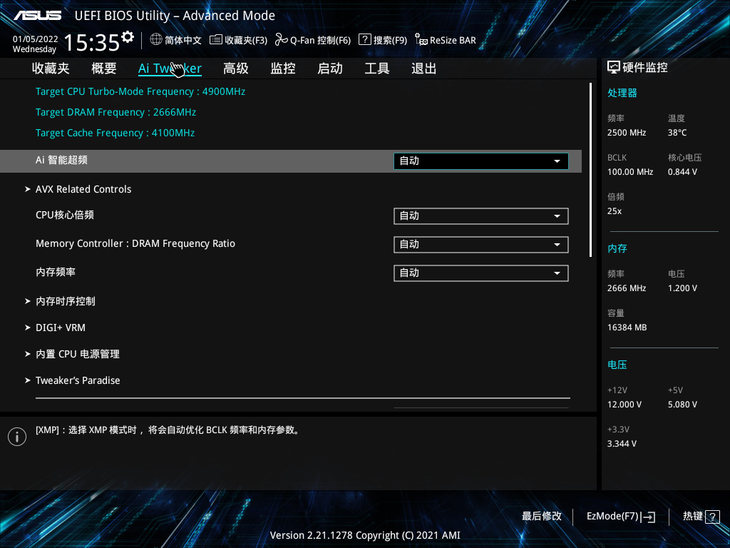Switch to EzMode(F7)

tap(620, 516)
